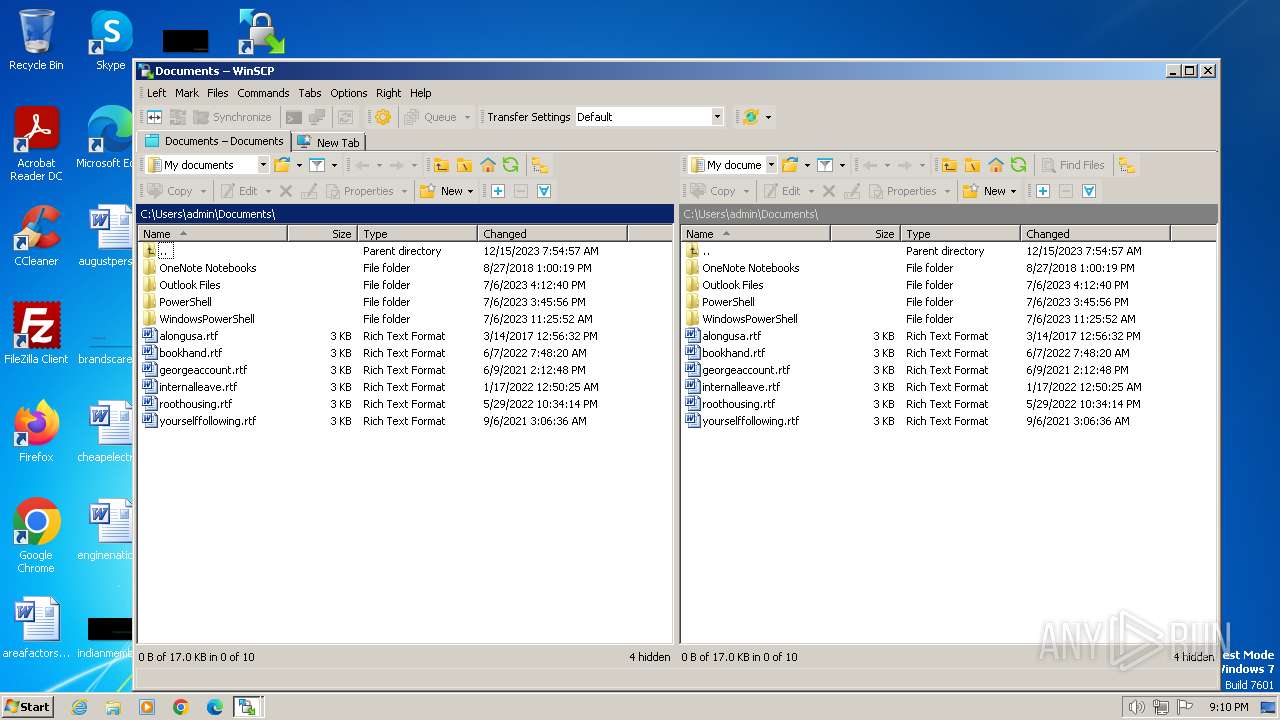Open the Windows Start menu
Screen dimensions: 1280x720
pos(28,706)
